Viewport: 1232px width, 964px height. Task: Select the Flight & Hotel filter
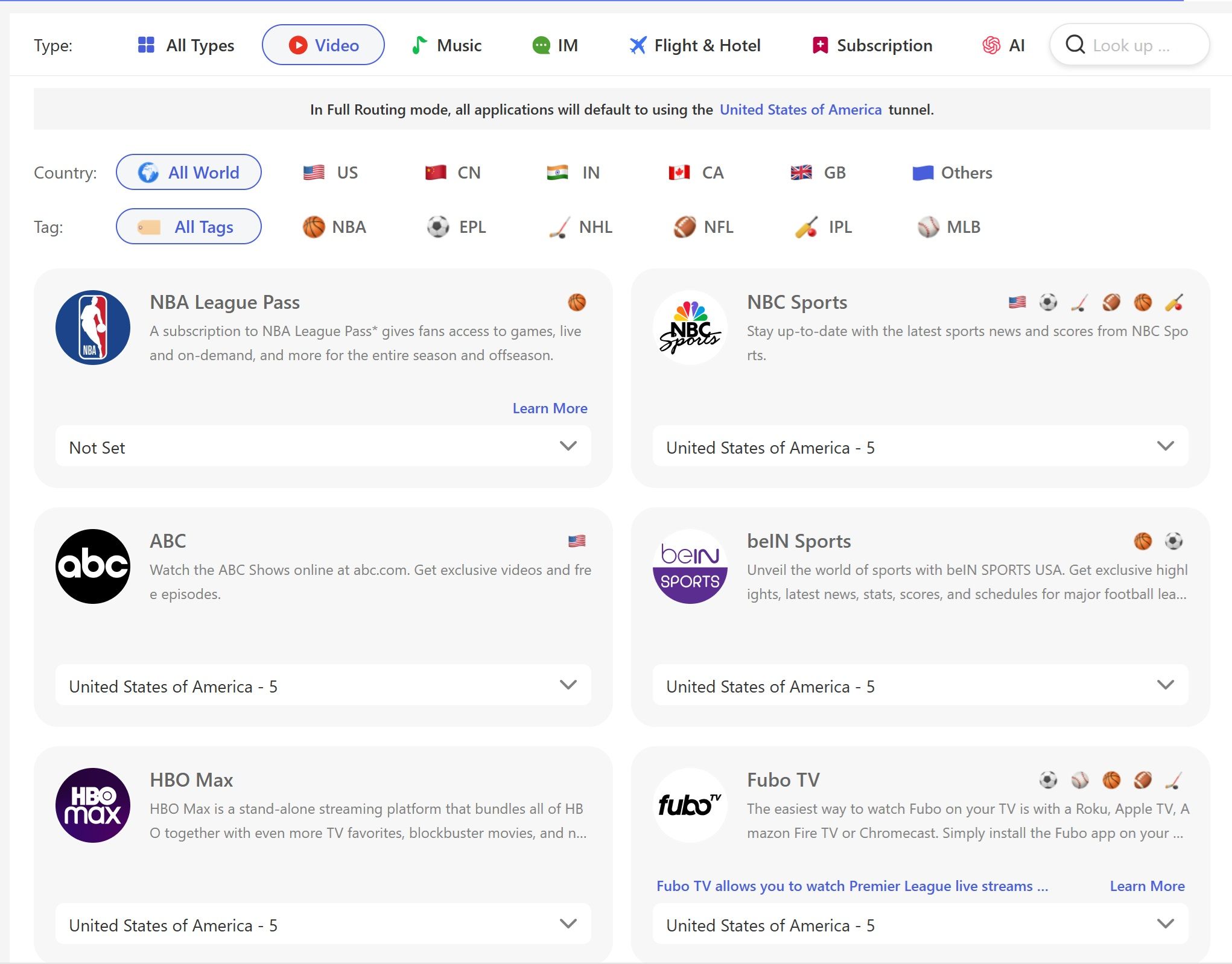point(695,45)
